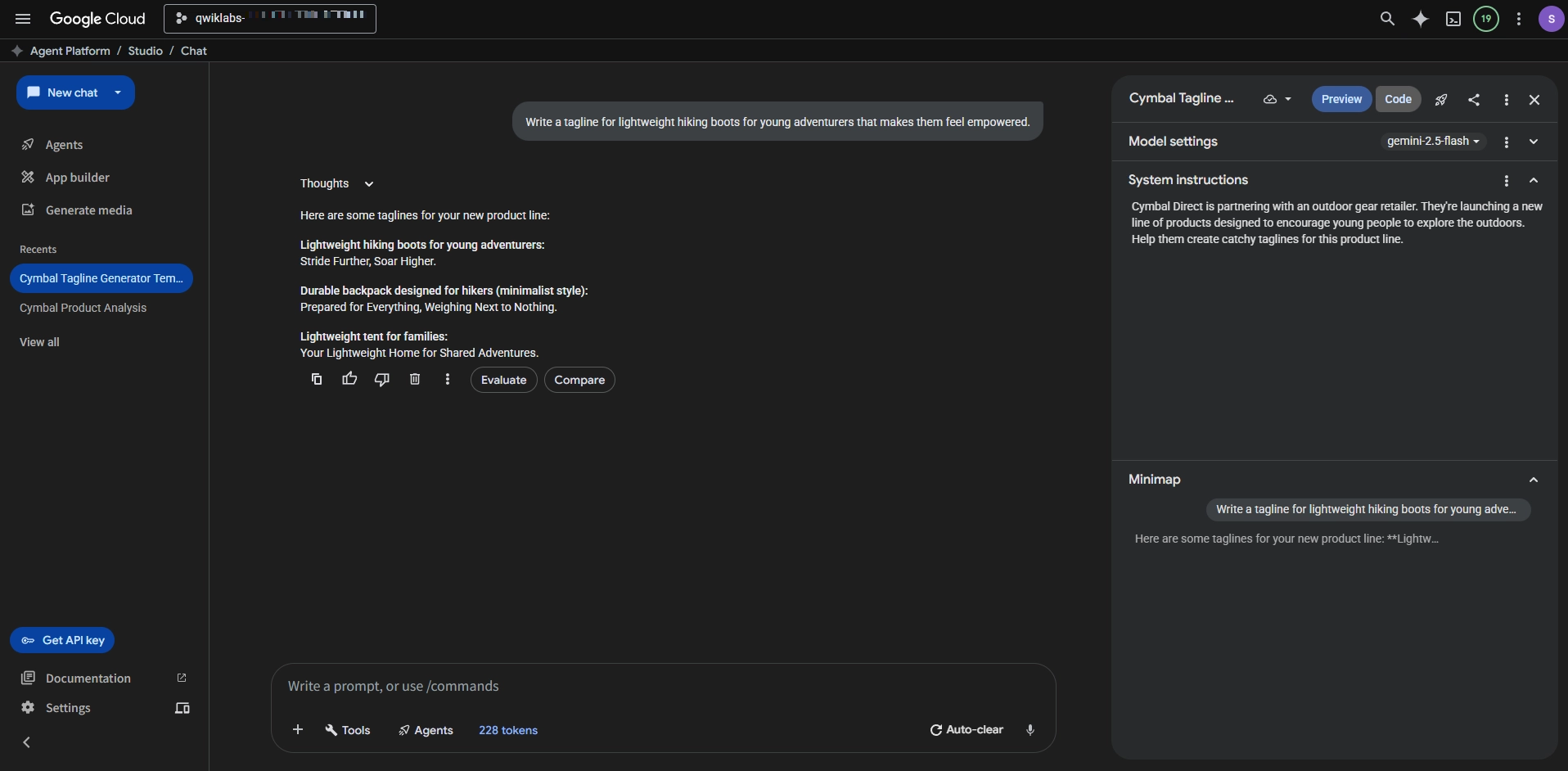Copy the response with copy icon

(x=317, y=379)
